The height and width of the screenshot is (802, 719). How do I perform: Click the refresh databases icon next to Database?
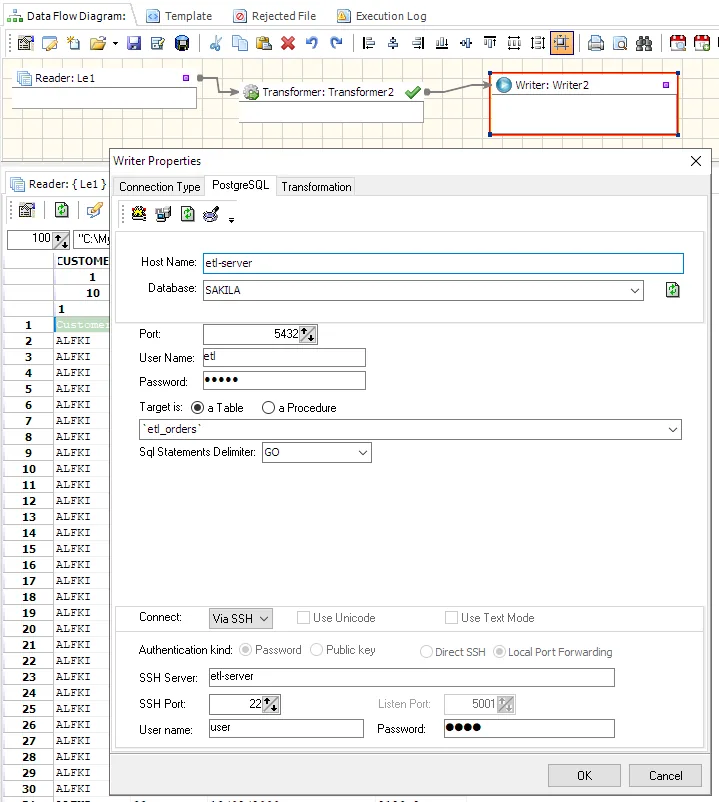point(672,290)
